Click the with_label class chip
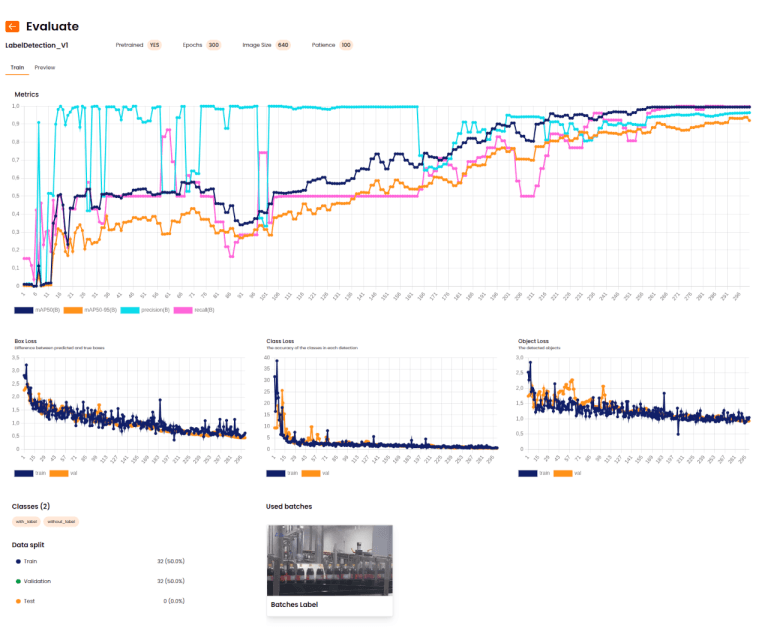 [x=26, y=521]
